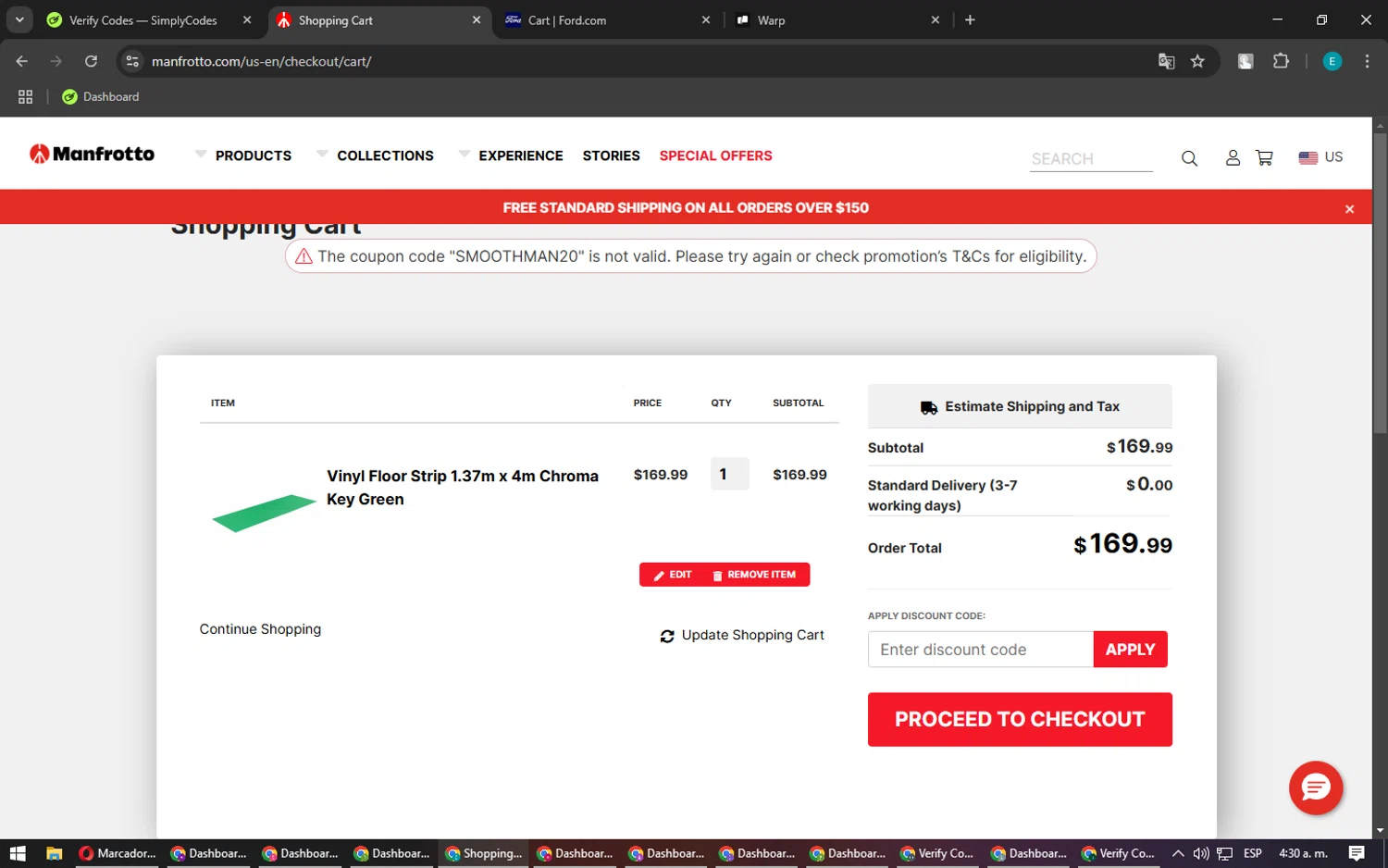Open the shopping cart icon in header
The height and width of the screenshot is (868, 1388).
pos(1264,157)
